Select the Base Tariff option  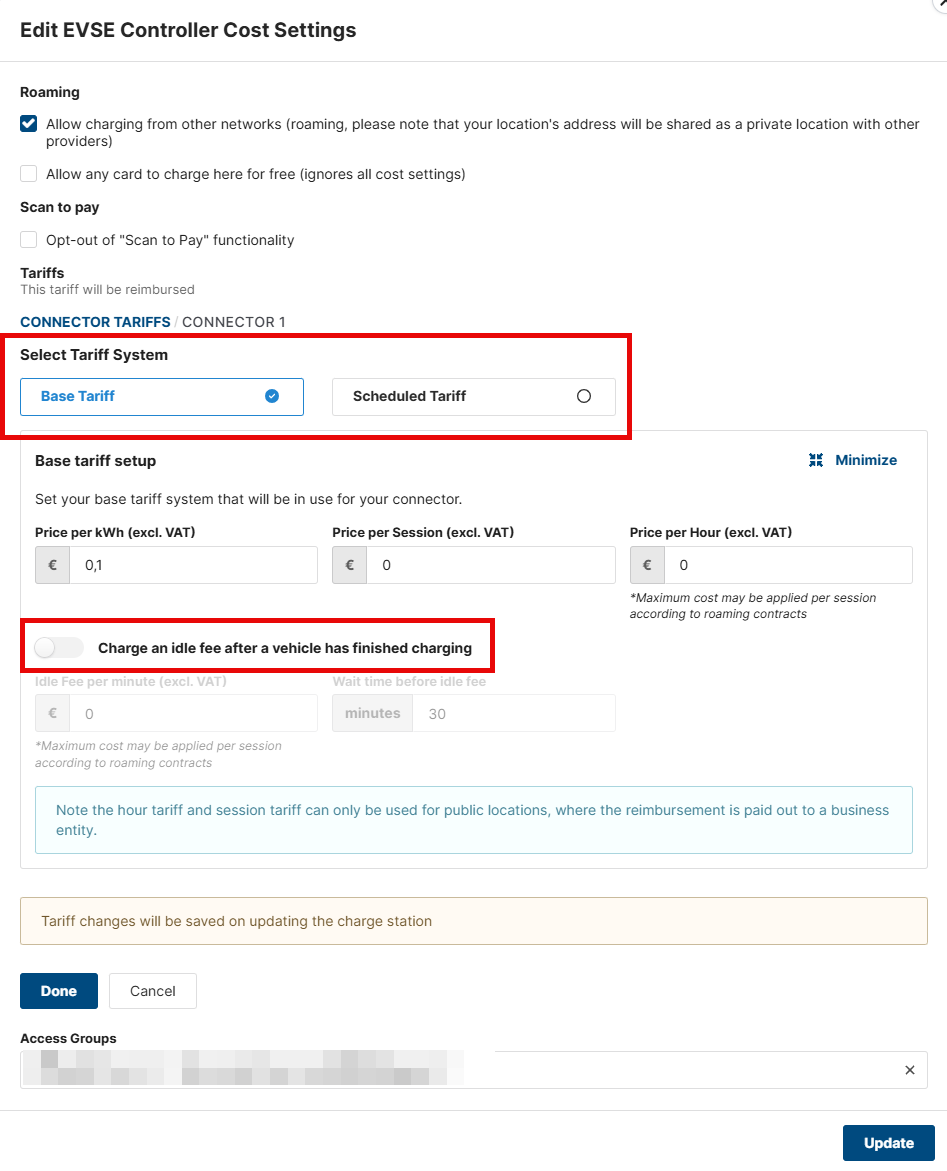(161, 396)
